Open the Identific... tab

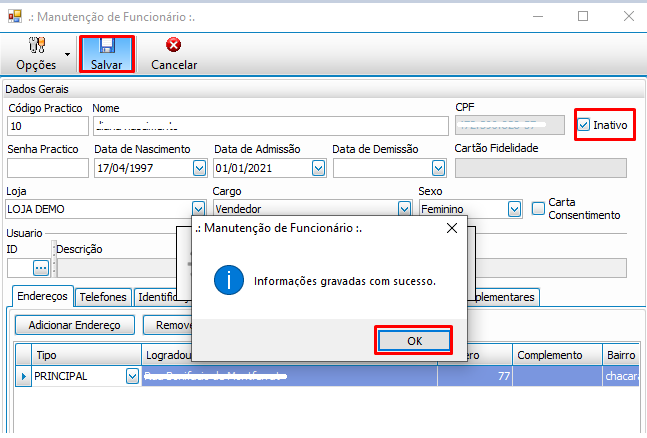pyautogui.click(x=163, y=297)
